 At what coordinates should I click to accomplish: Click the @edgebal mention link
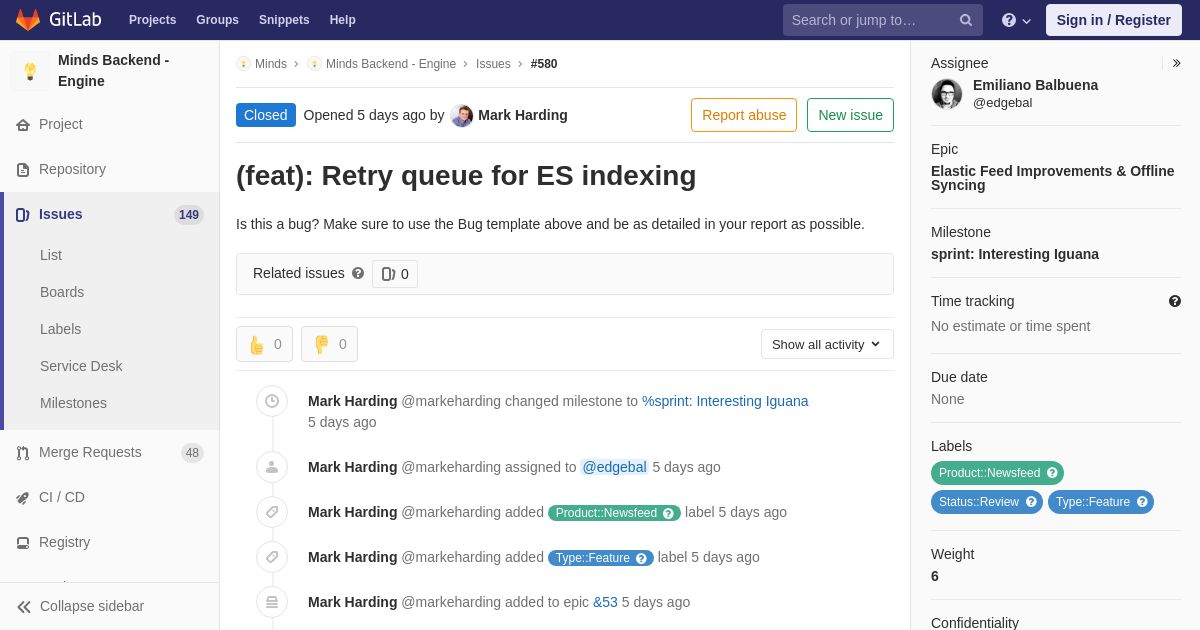tap(615, 467)
